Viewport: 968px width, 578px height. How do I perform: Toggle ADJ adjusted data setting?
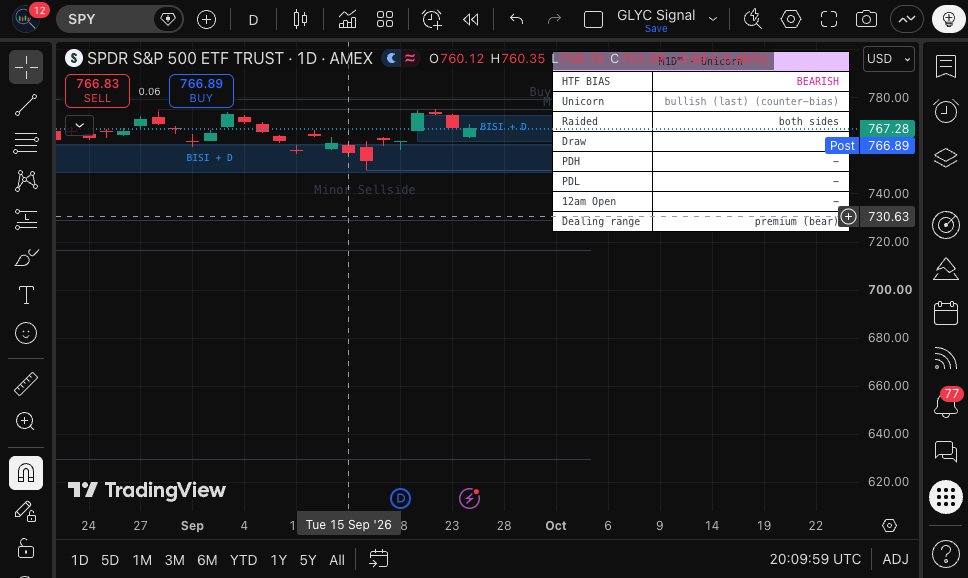tap(895, 559)
